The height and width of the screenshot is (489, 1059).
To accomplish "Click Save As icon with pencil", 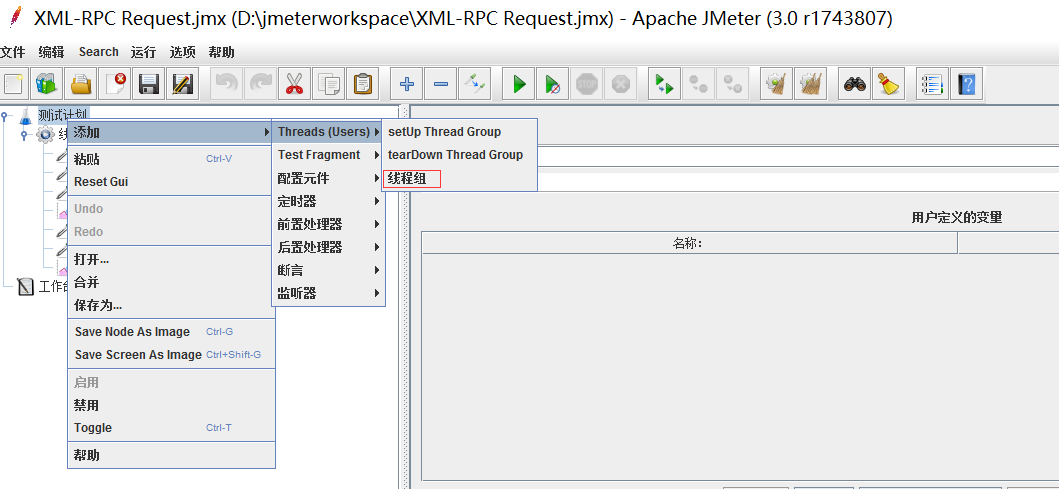I will [182, 84].
